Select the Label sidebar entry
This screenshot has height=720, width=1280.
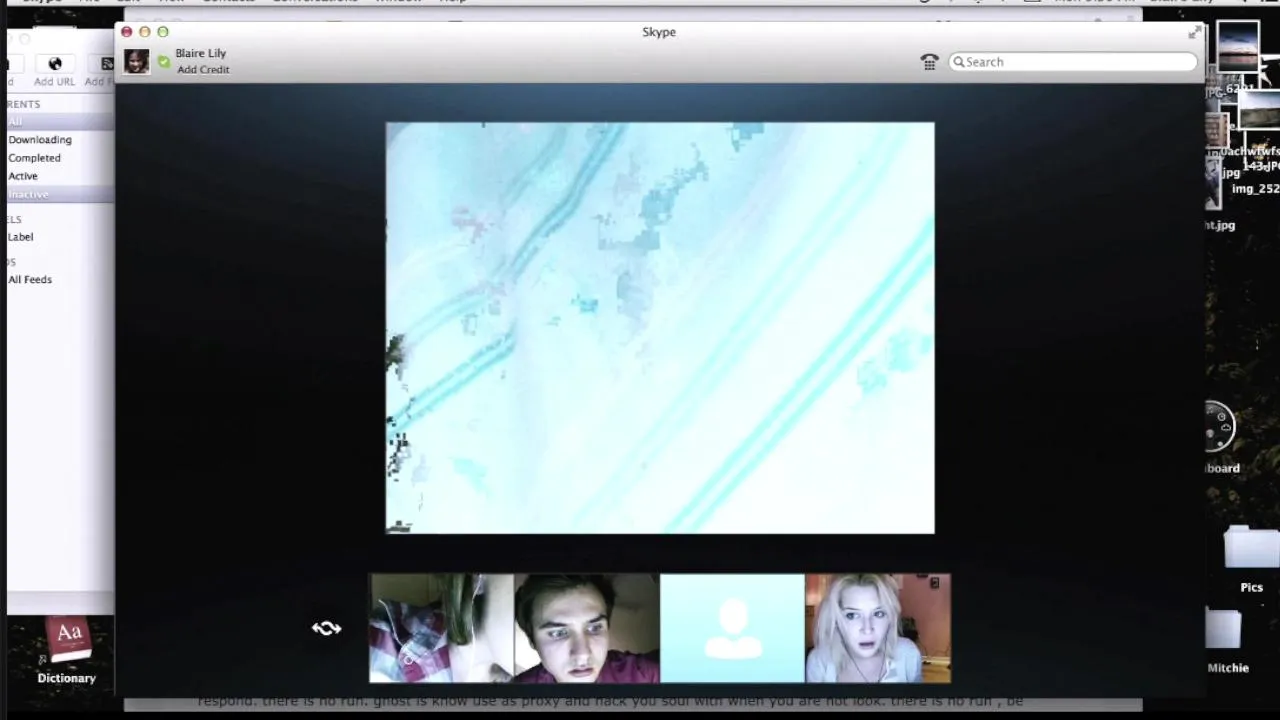click(x=21, y=237)
